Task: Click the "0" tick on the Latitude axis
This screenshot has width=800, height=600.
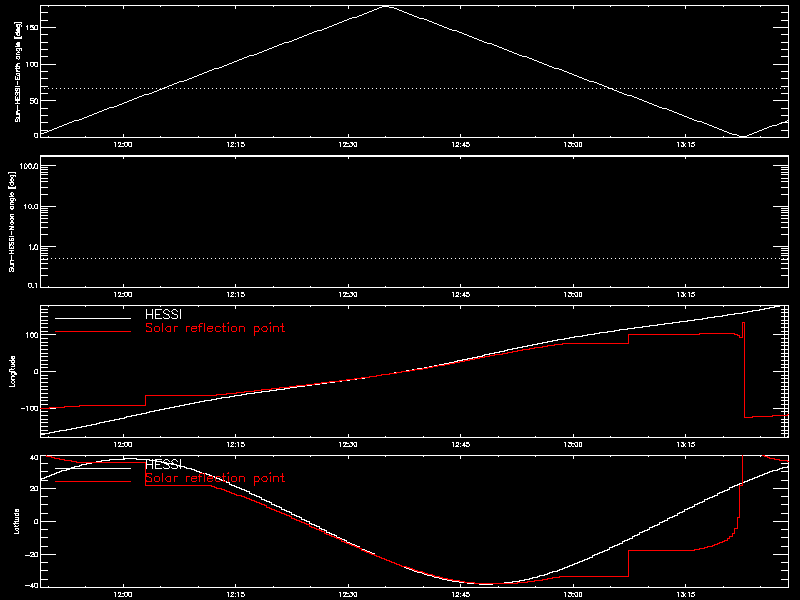Action: pyautogui.click(x=36, y=521)
